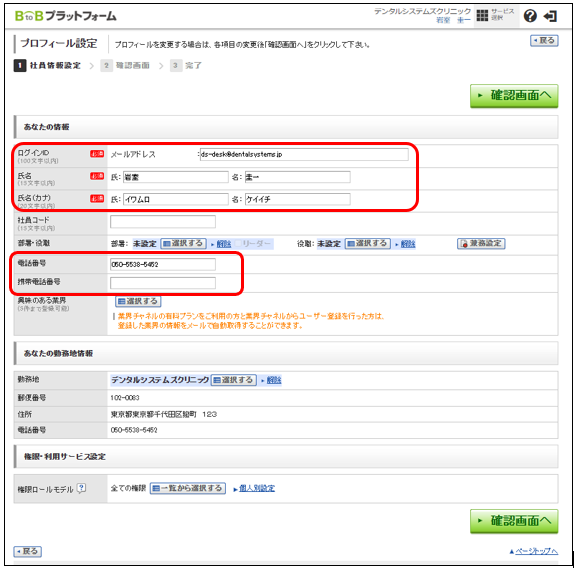Viewport: 577px width, 572px height.
Task: Click the logout arrow icon
Action: (x=551, y=16)
